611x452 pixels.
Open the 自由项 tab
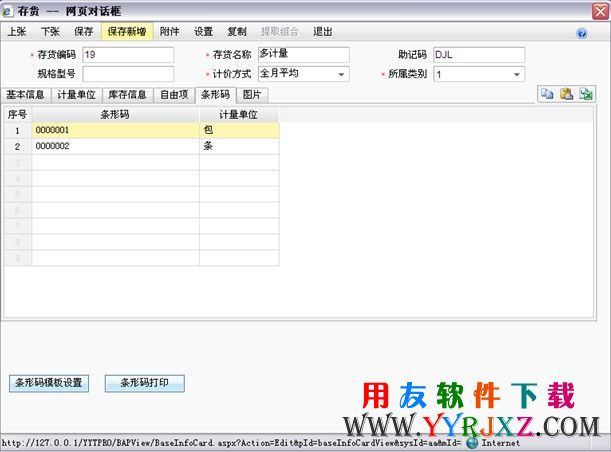(174, 95)
